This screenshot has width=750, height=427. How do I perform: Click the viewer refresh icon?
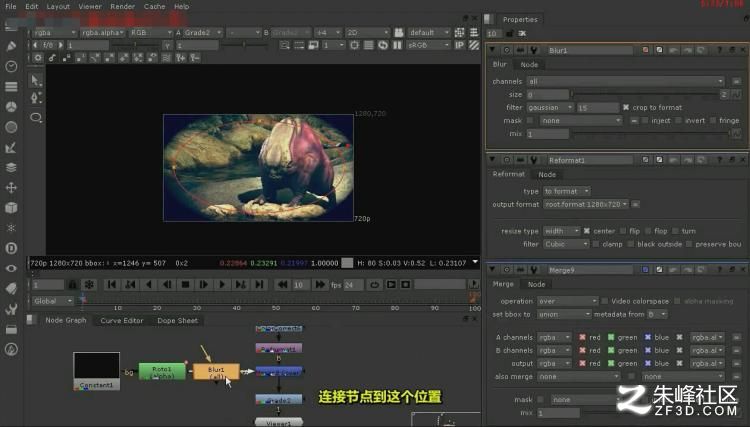pos(383,45)
